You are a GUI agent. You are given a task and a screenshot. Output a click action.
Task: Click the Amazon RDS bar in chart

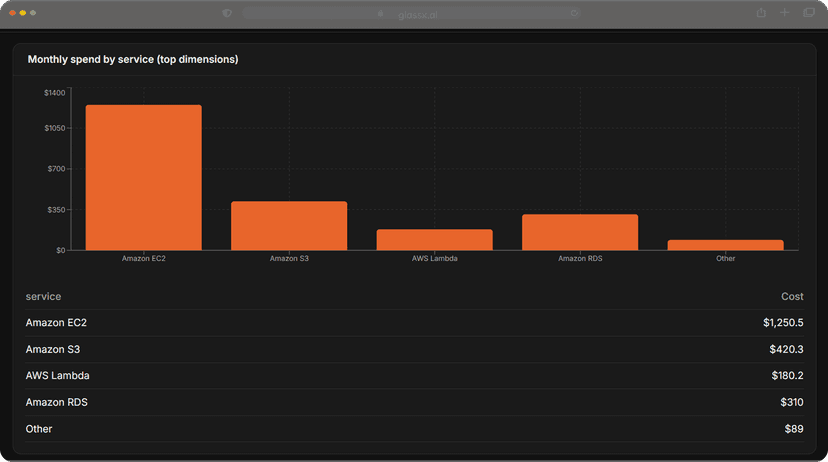coord(580,232)
